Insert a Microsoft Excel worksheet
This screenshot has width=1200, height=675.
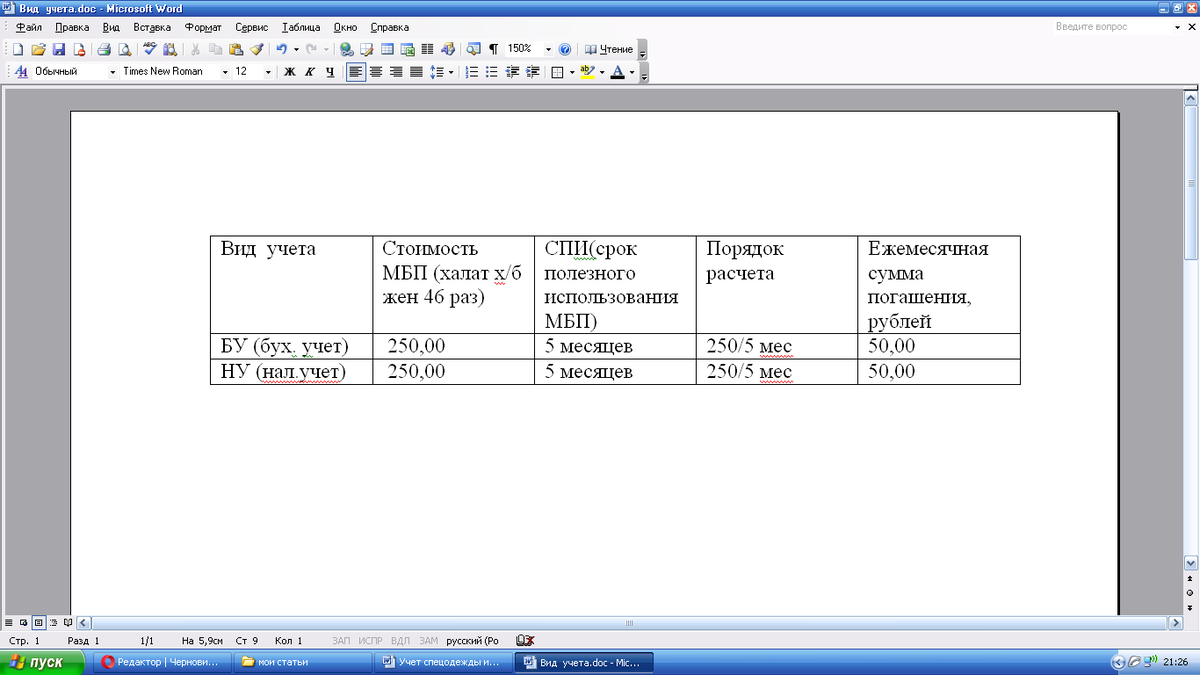point(408,49)
